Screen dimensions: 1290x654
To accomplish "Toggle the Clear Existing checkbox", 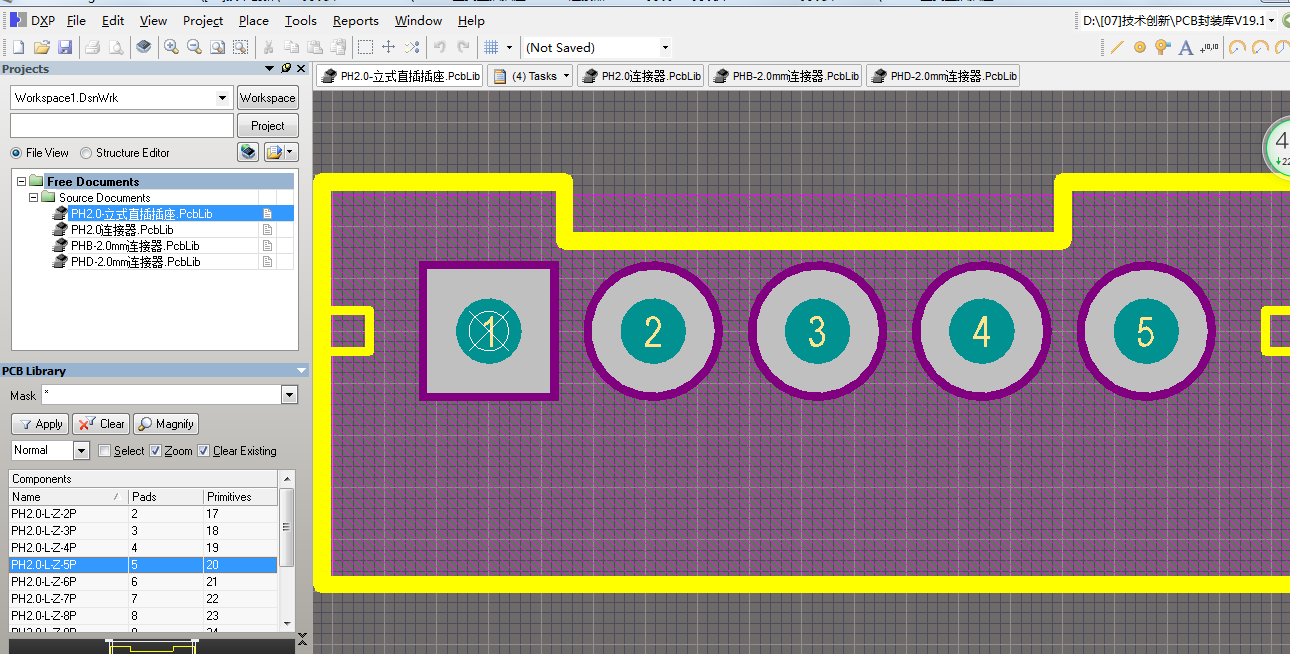I will [204, 451].
